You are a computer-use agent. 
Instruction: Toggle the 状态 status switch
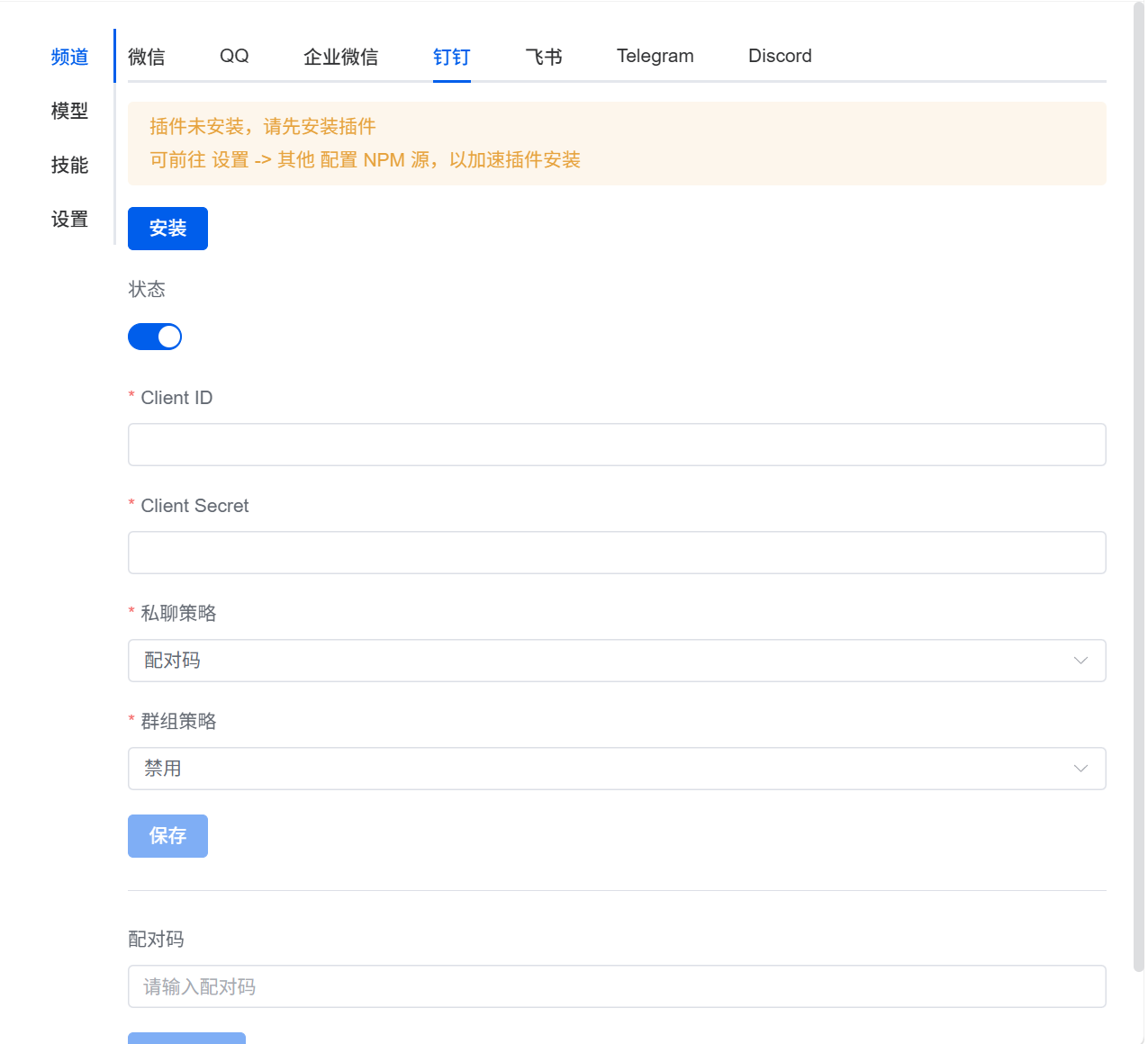click(x=155, y=337)
